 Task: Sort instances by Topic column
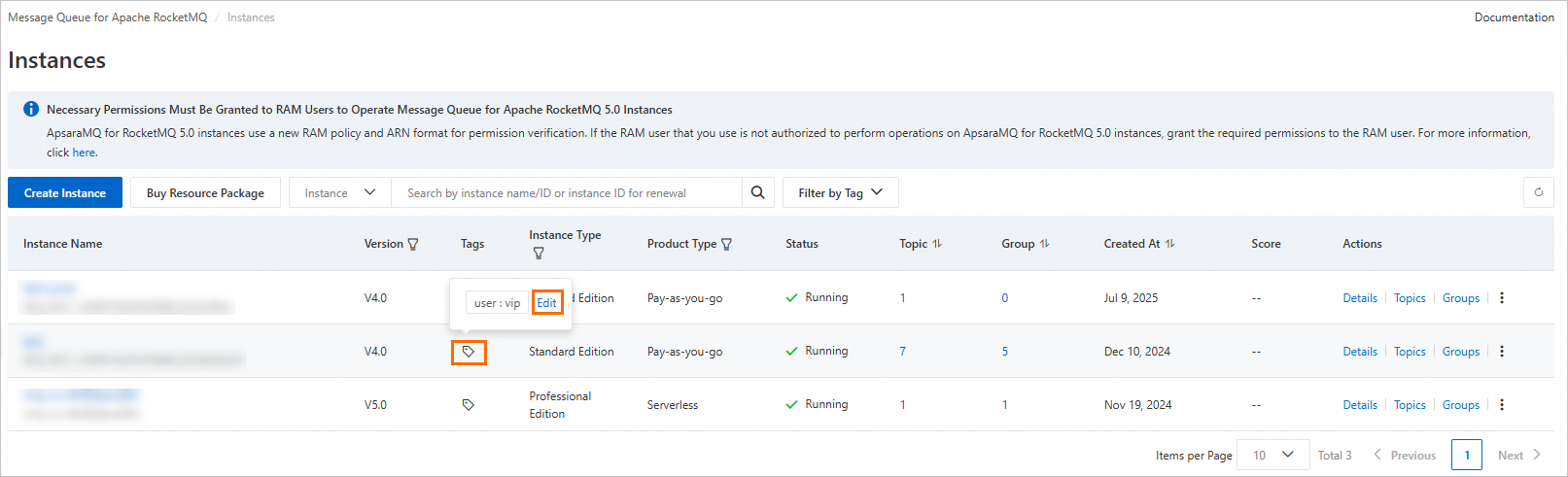[x=937, y=244]
